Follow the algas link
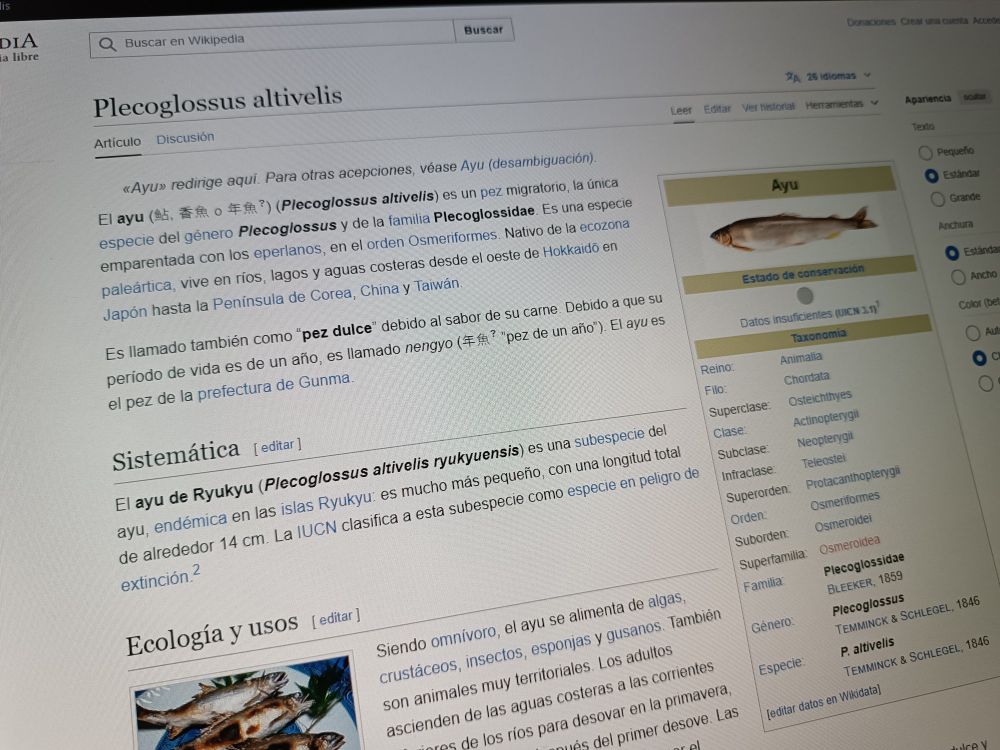Viewport: 1000px width, 750px height. tap(665, 601)
